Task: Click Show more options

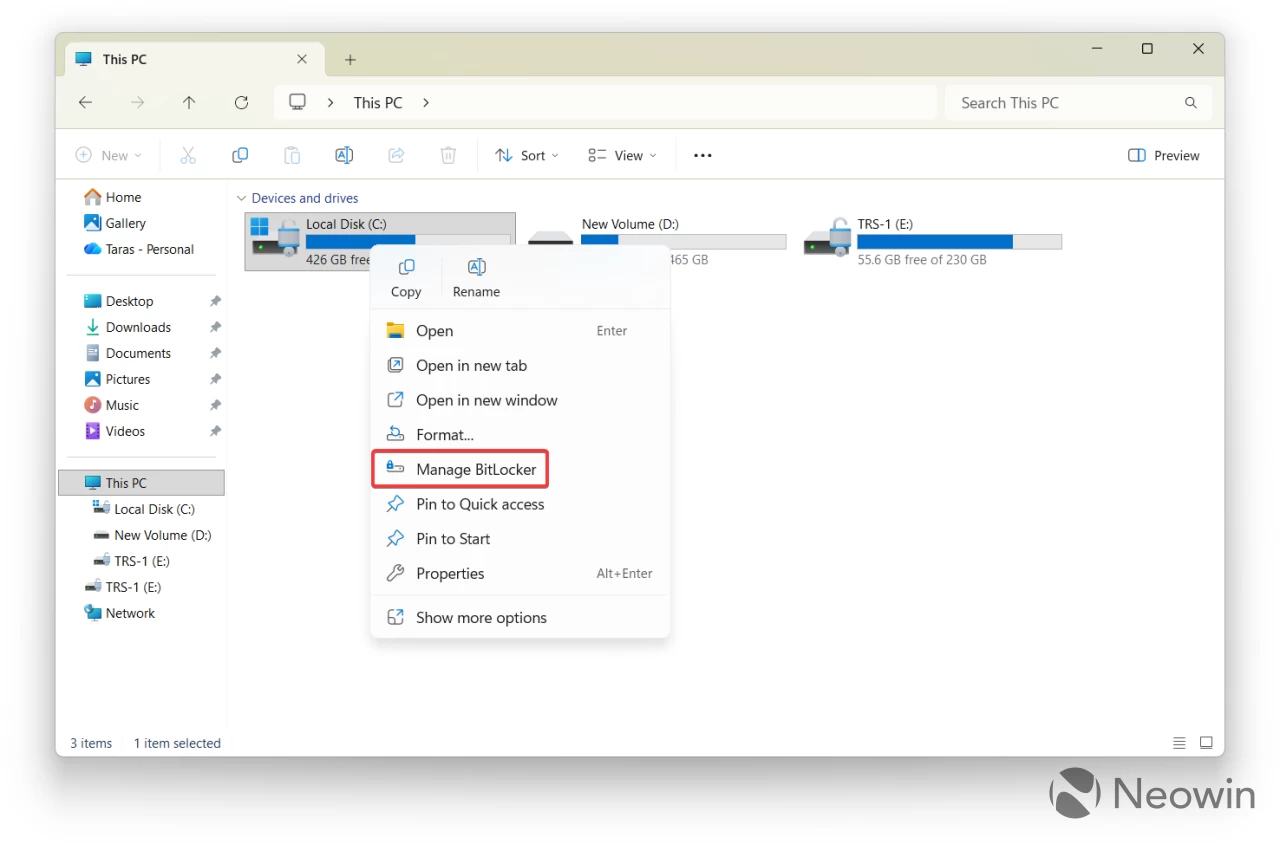Action: 520,618
